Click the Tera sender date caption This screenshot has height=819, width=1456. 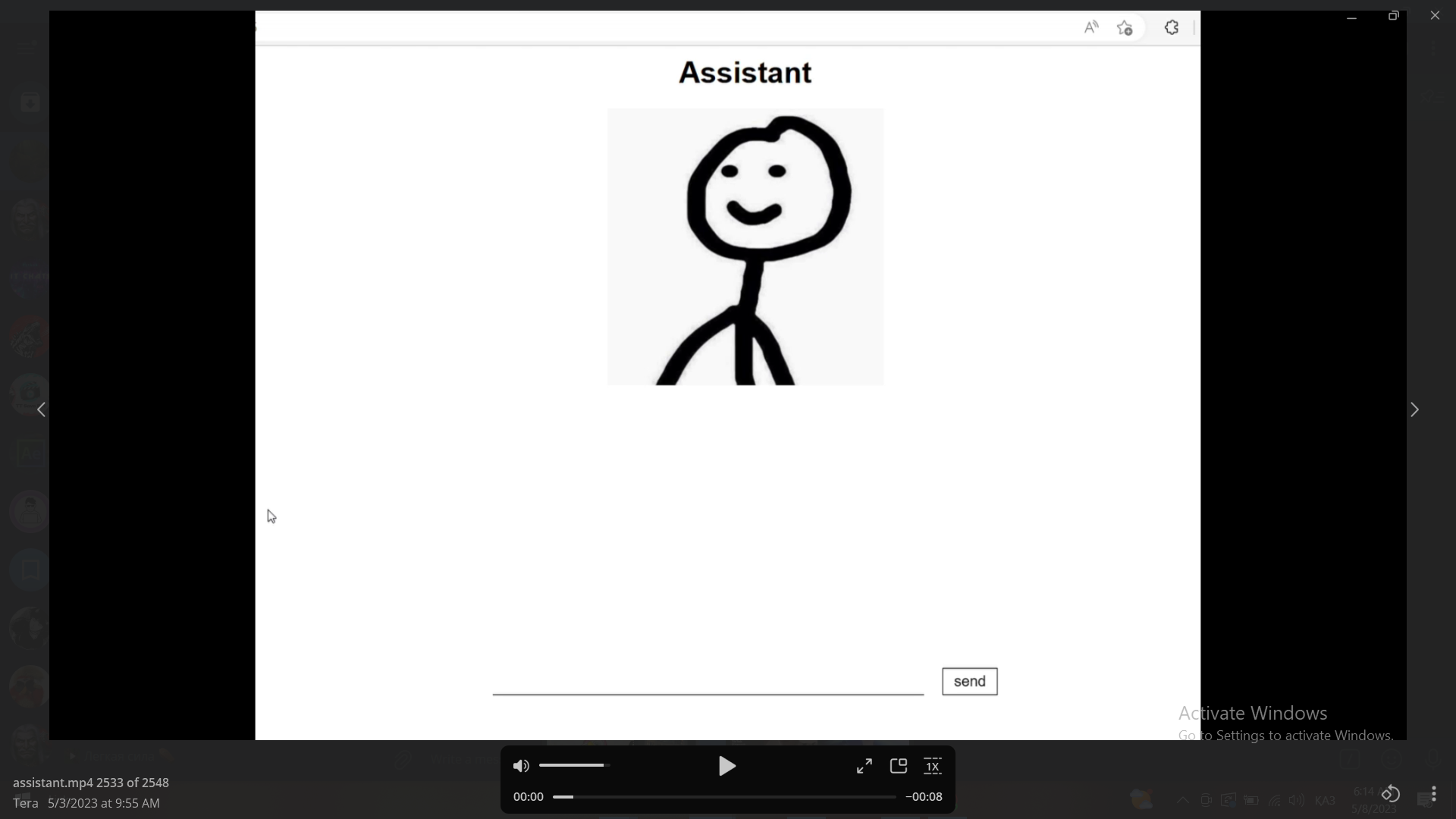click(x=86, y=803)
